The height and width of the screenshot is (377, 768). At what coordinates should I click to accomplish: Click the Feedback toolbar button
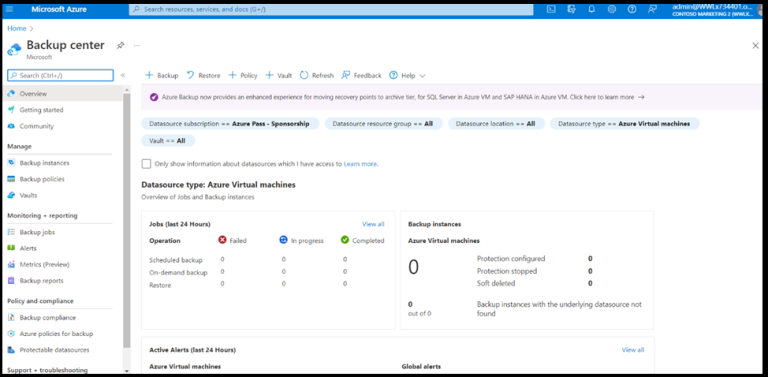[361, 75]
